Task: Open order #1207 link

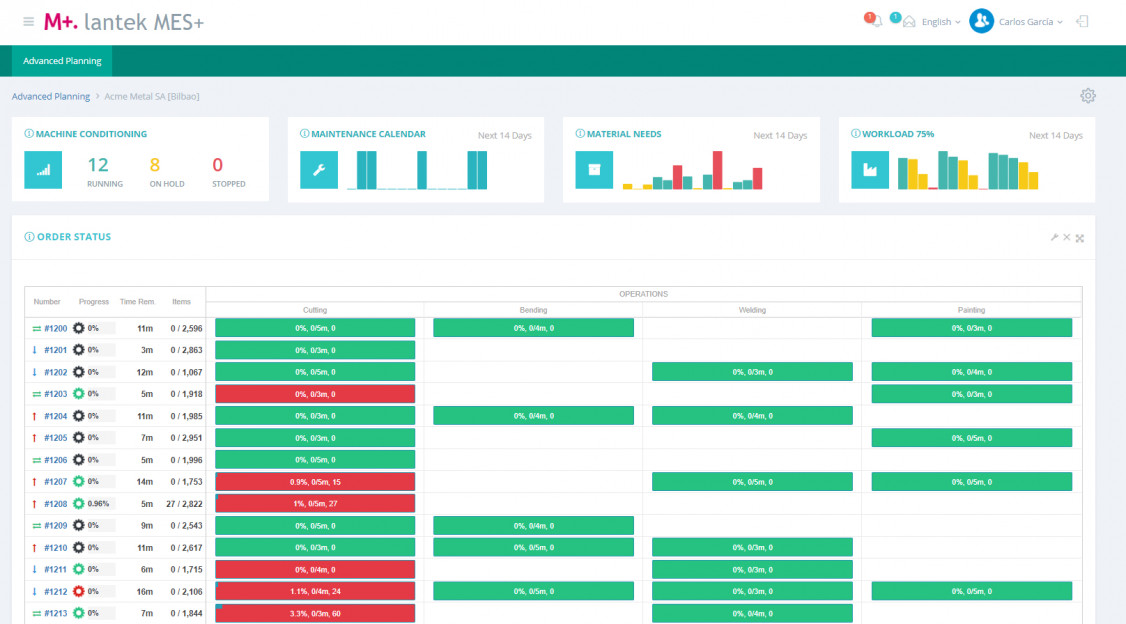Action: [55, 482]
